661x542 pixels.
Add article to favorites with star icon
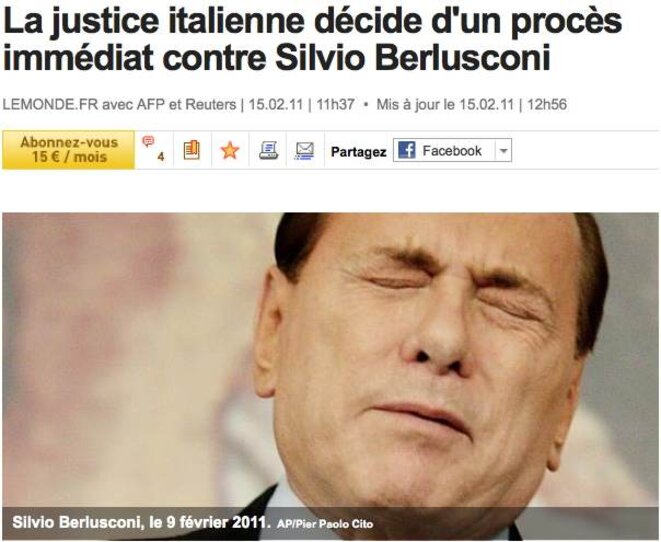[230, 150]
